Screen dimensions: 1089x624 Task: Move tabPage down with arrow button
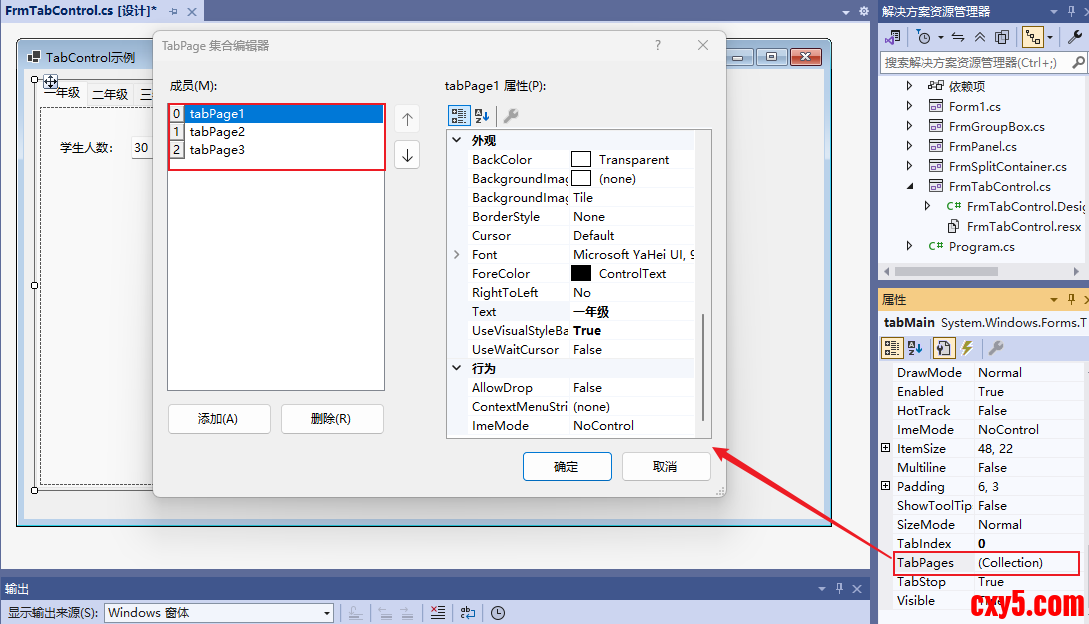point(407,155)
